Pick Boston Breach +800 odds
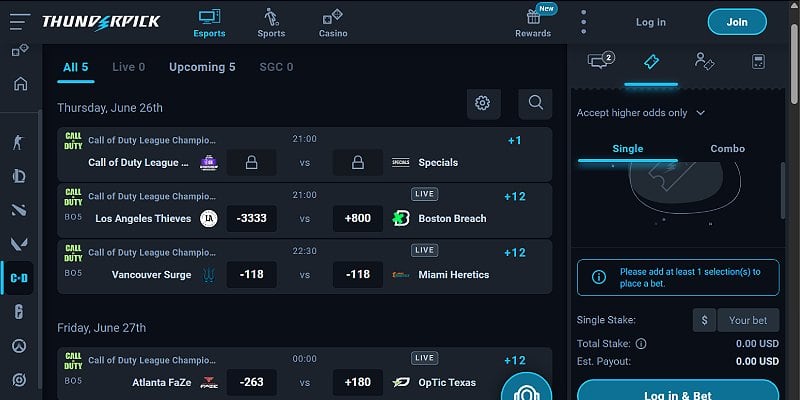The height and width of the screenshot is (400, 800). (358, 218)
